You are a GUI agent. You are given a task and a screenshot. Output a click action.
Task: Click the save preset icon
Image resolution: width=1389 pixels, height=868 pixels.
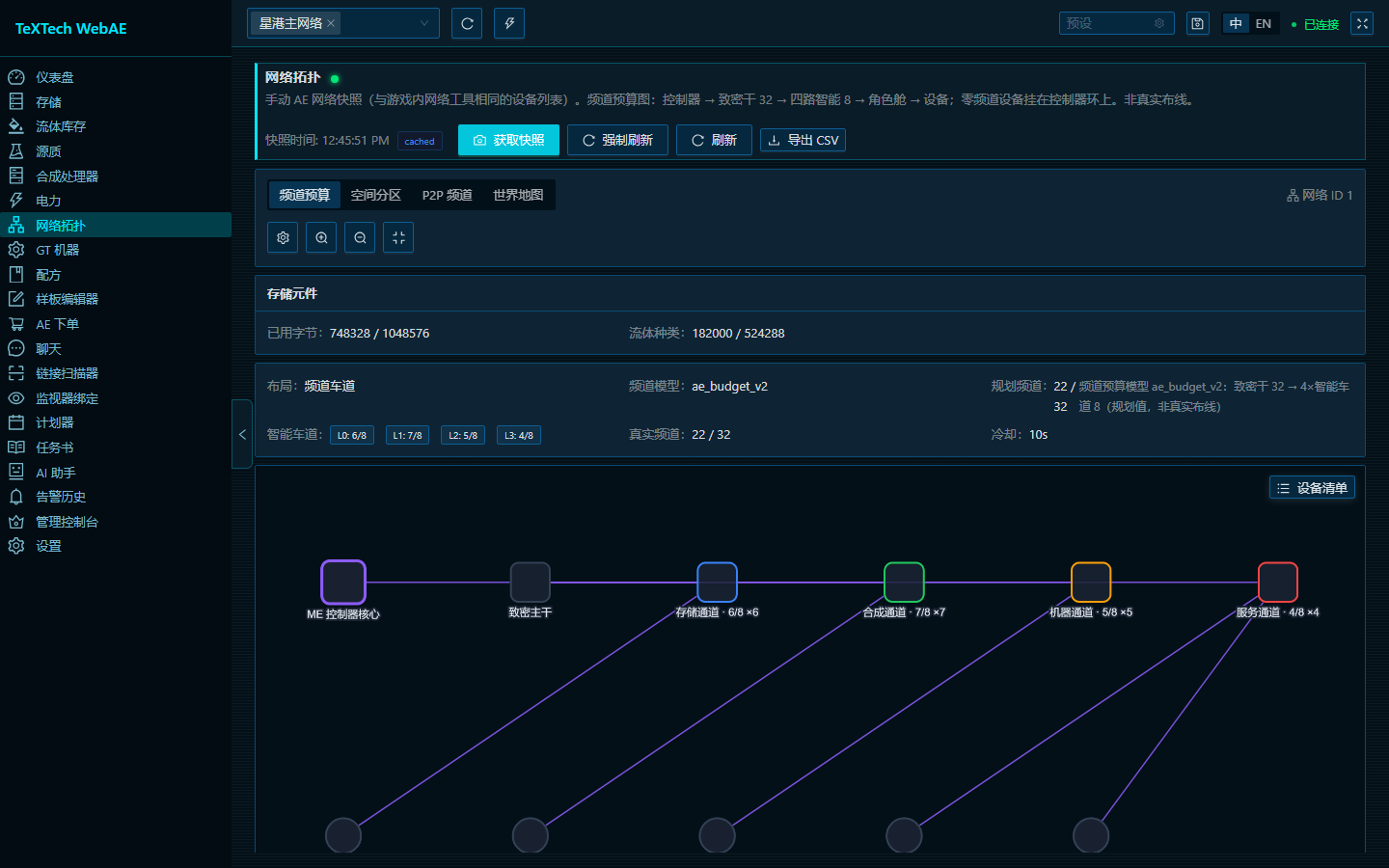(x=1197, y=23)
